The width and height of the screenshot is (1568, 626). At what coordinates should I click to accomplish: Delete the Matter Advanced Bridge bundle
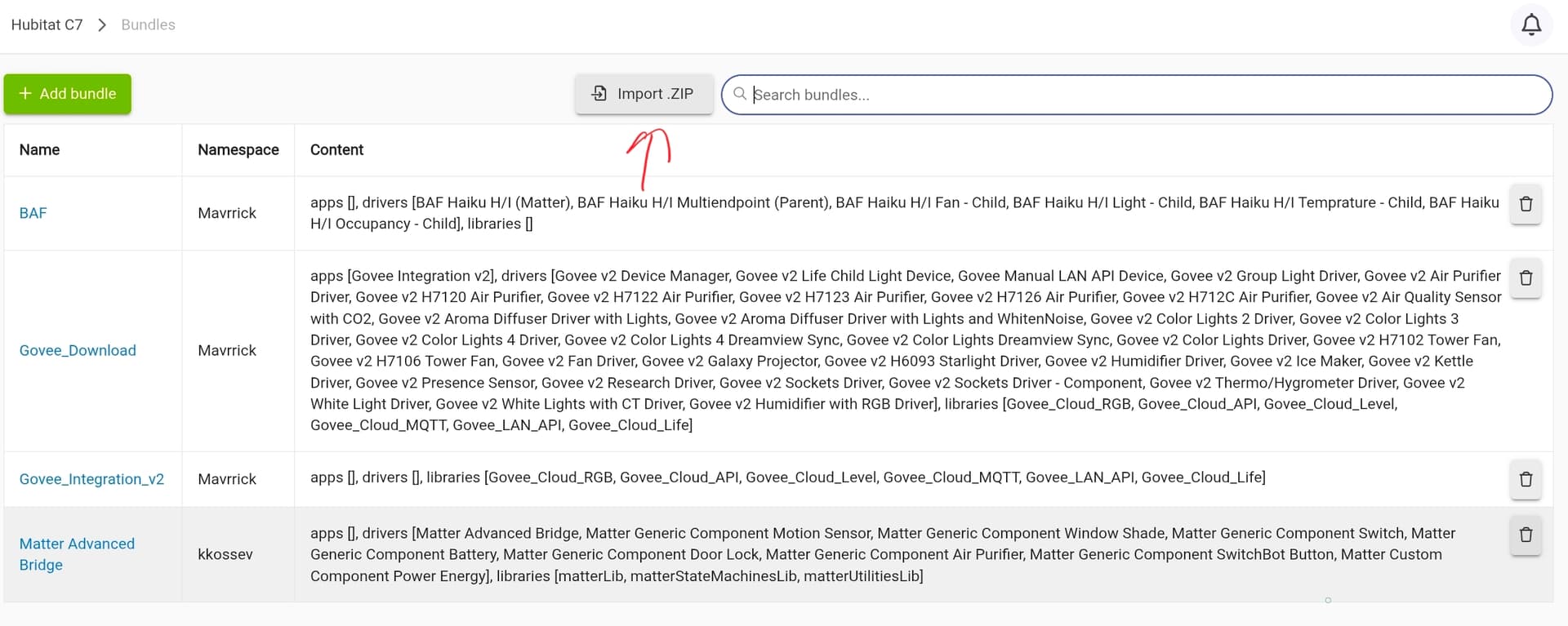pyautogui.click(x=1525, y=535)
